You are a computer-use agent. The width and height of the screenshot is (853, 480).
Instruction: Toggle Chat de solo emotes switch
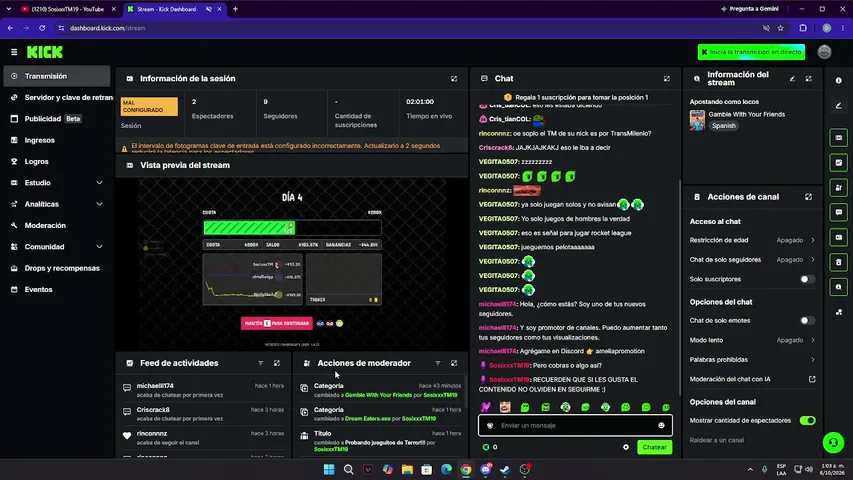click(x=807, y=321)
